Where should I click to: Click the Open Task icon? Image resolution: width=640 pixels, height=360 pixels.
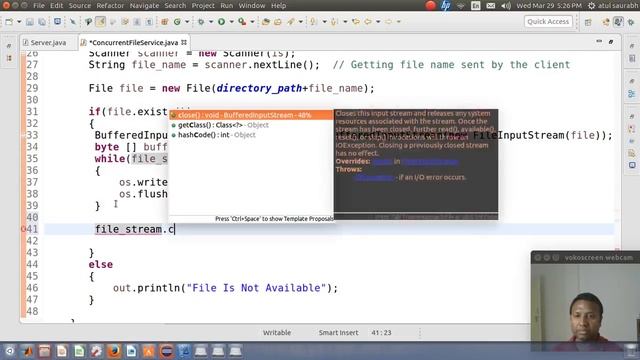click(278, 22)
